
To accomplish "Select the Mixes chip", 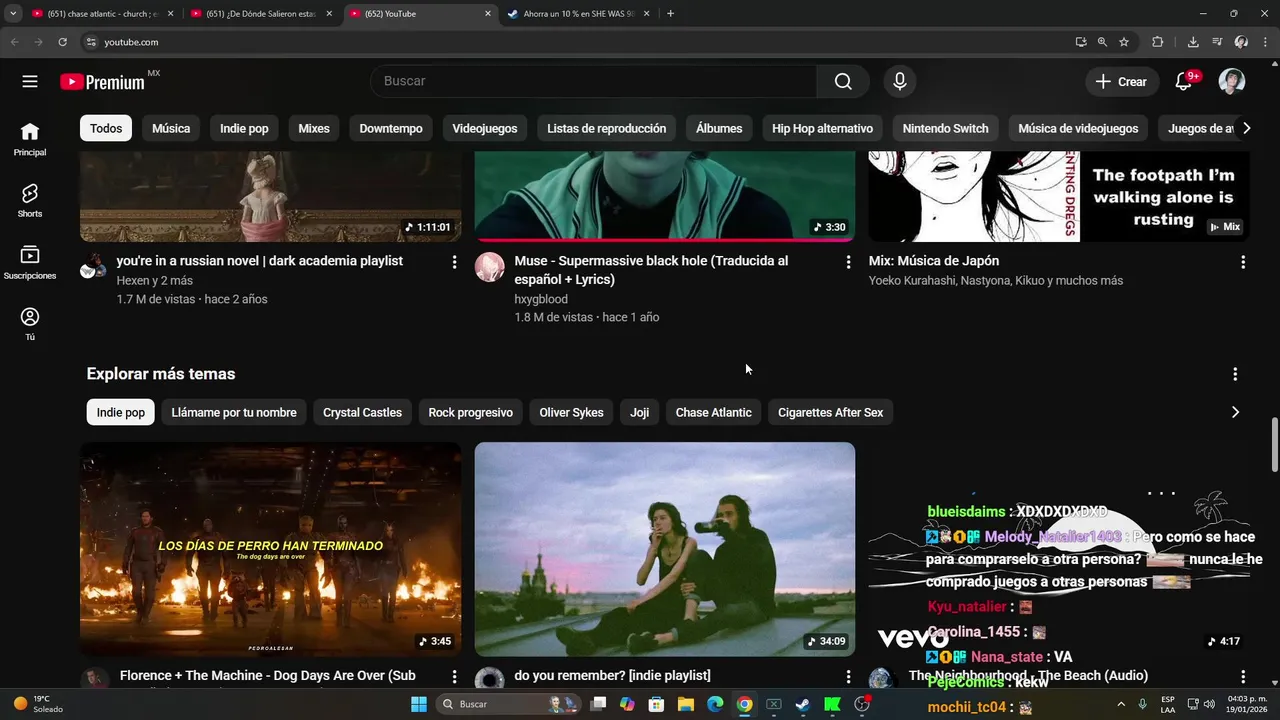I will (x=314, y=128).
